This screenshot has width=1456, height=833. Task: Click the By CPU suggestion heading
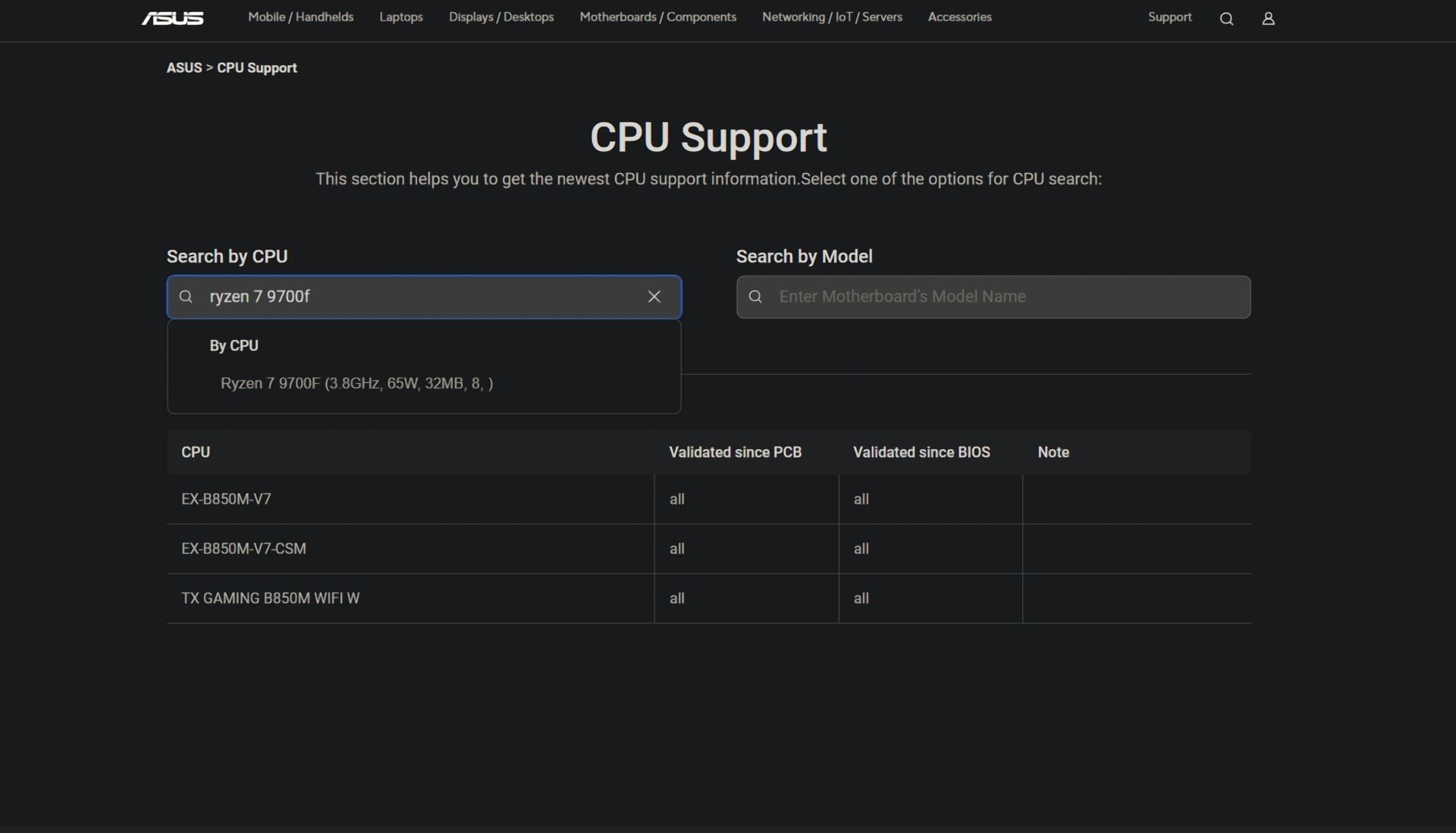click(234, 345)
